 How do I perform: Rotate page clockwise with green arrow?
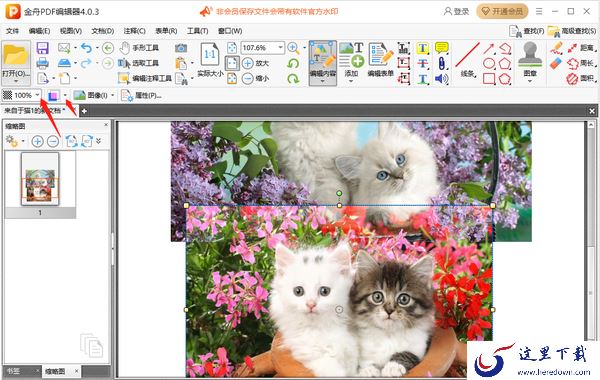pyautogui.click(x=293, y=78)
